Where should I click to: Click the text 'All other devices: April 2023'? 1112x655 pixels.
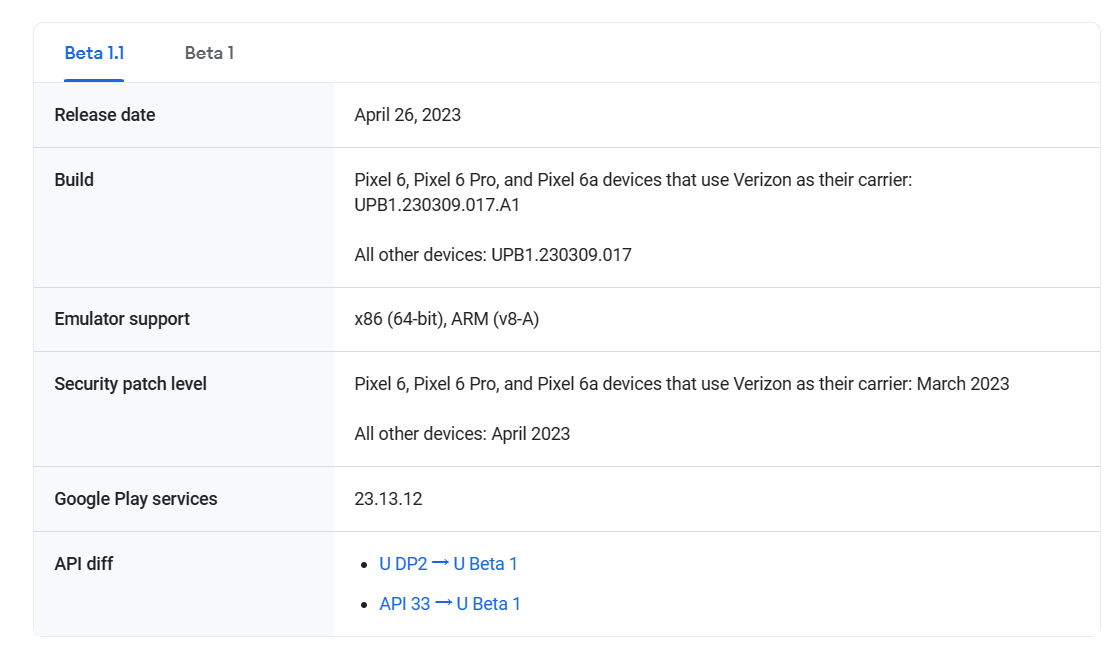tap(462, 434)
